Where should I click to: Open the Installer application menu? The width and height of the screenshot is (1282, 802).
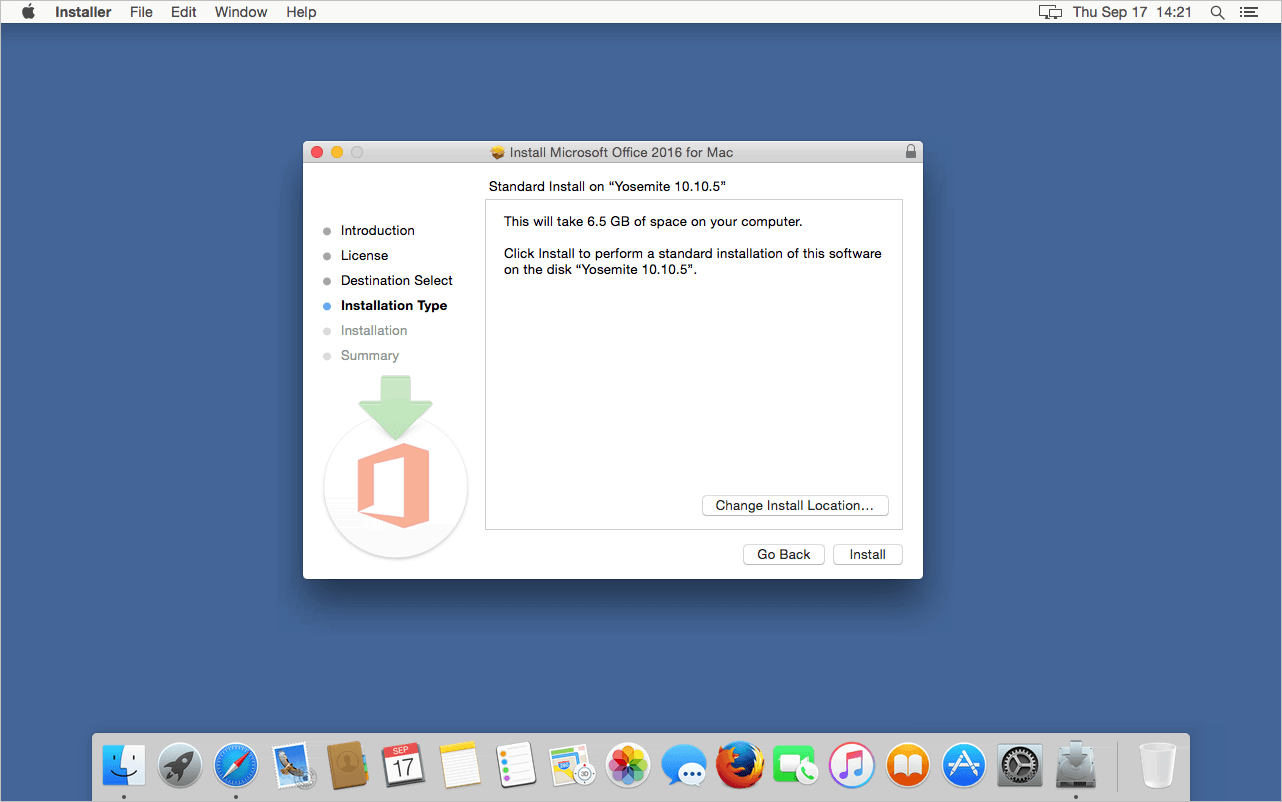[x=83, y=12]
